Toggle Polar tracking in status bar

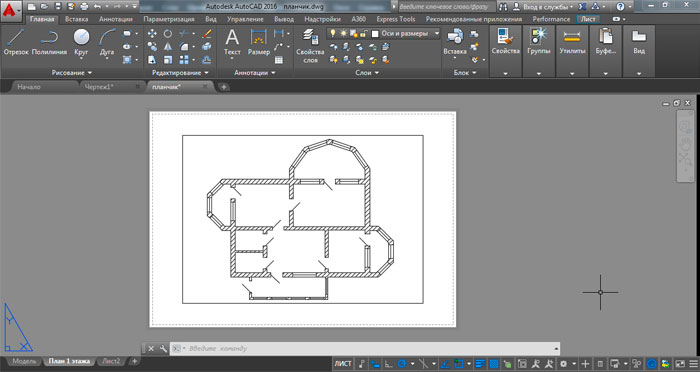coord(402,364)
